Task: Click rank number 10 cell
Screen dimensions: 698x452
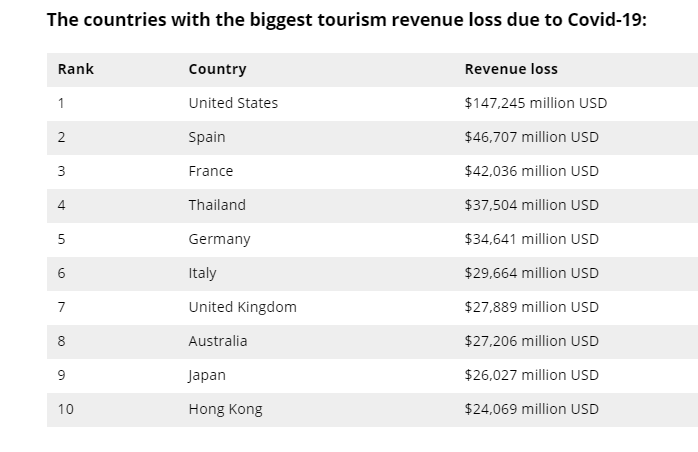Action: [x=66, y=409]
